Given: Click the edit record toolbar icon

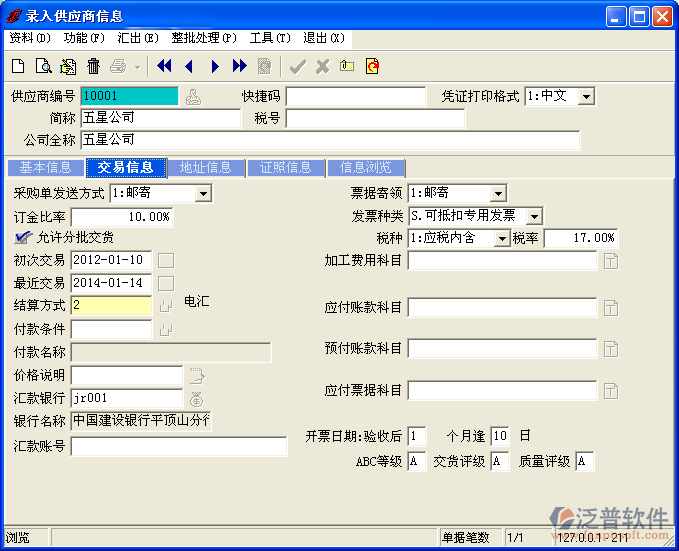Looking at the screenshot, I should (x=68, y=66).
